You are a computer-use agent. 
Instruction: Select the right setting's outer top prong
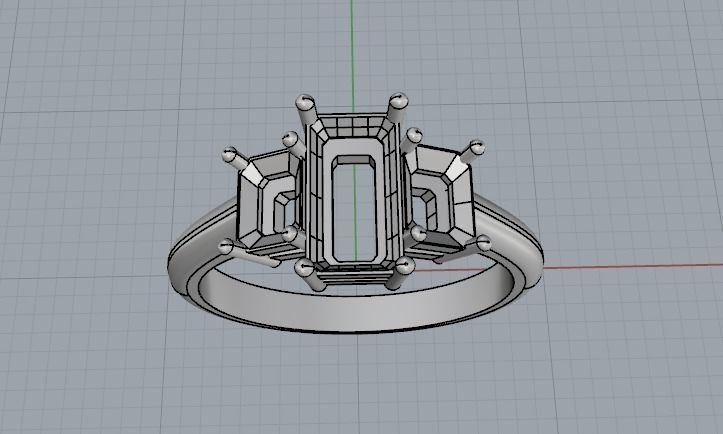pyautogui.click(x=472, y=151)
